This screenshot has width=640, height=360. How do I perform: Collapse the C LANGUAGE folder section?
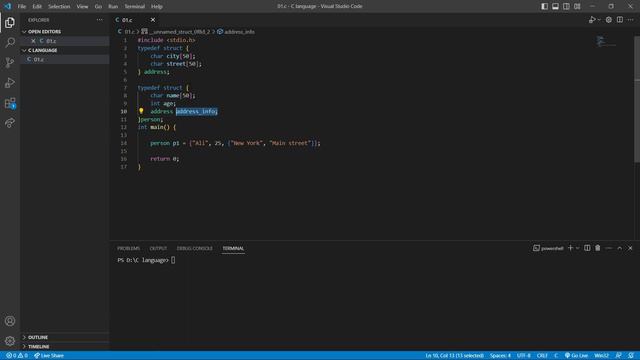click(x=65, y=50)
